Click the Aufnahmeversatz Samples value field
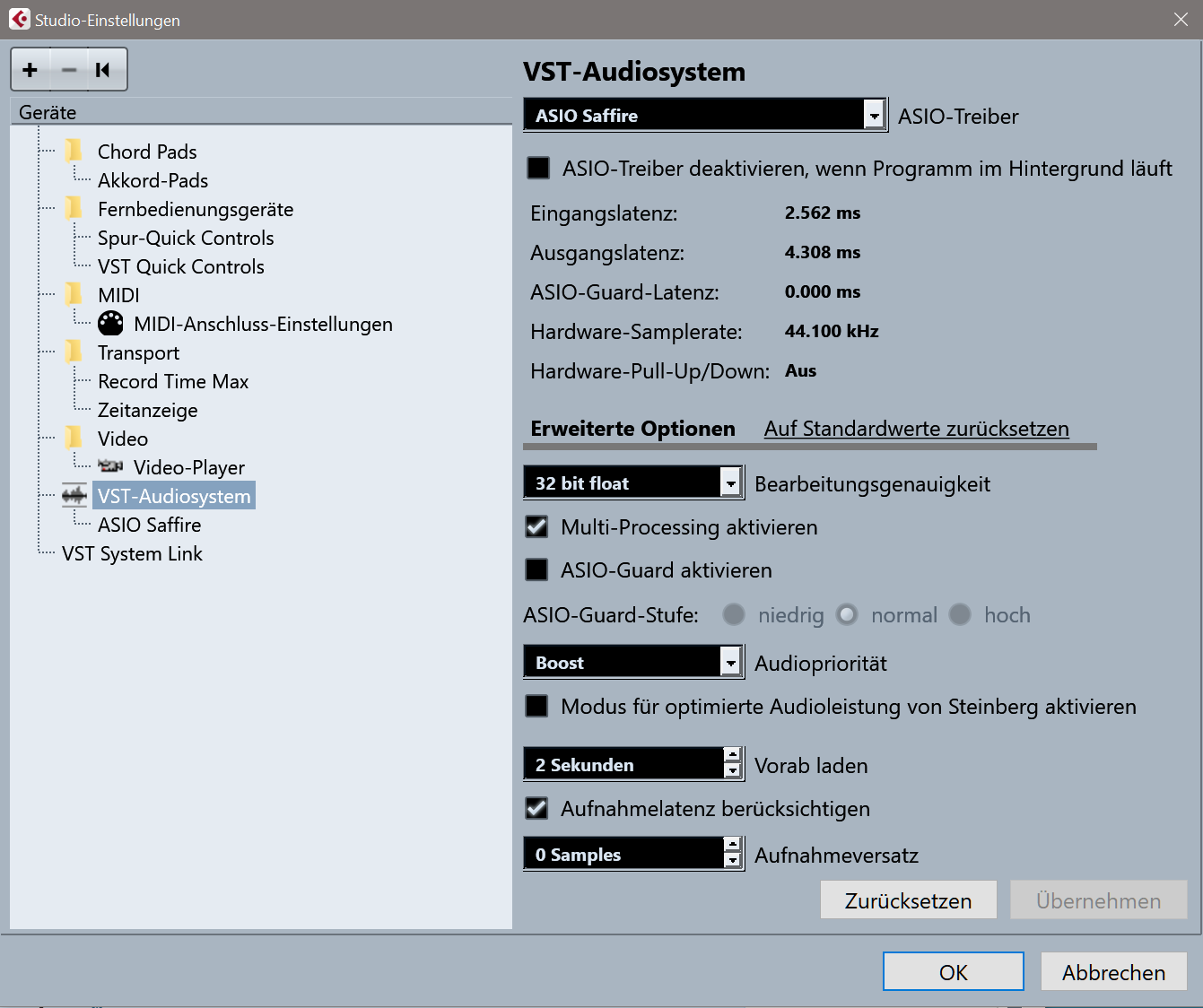Screen dimensions: 1203x1008 623,855
